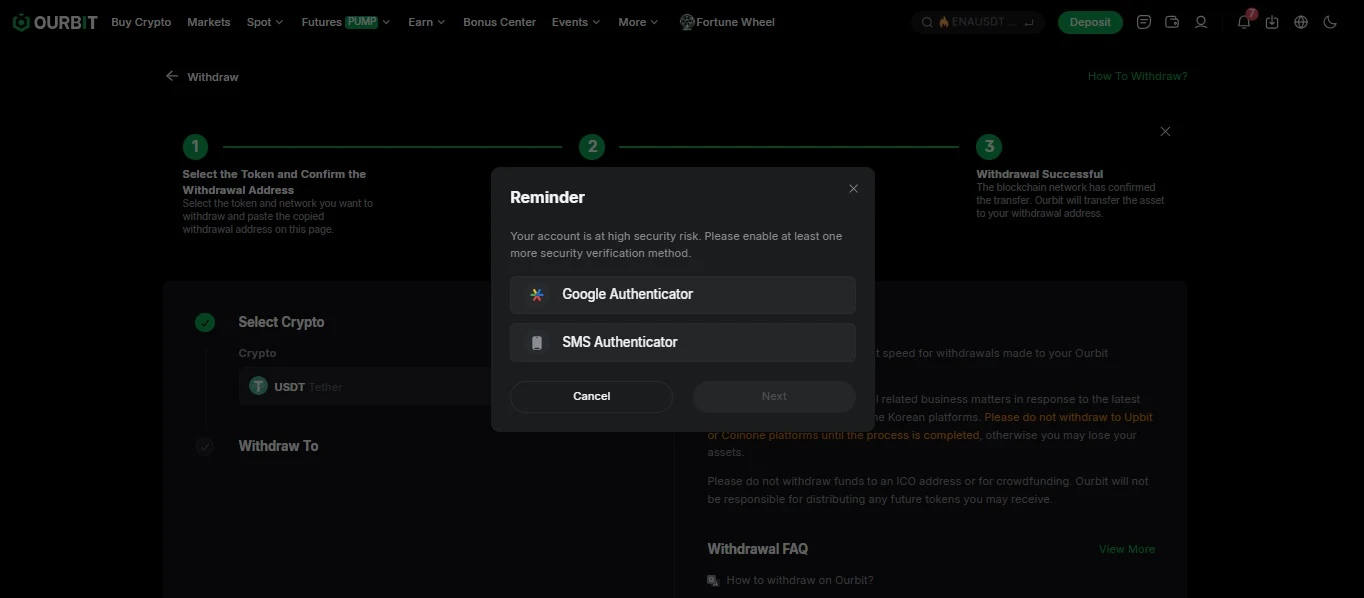Click the download app icon

pyautogui.click(x=1272, y=22)
